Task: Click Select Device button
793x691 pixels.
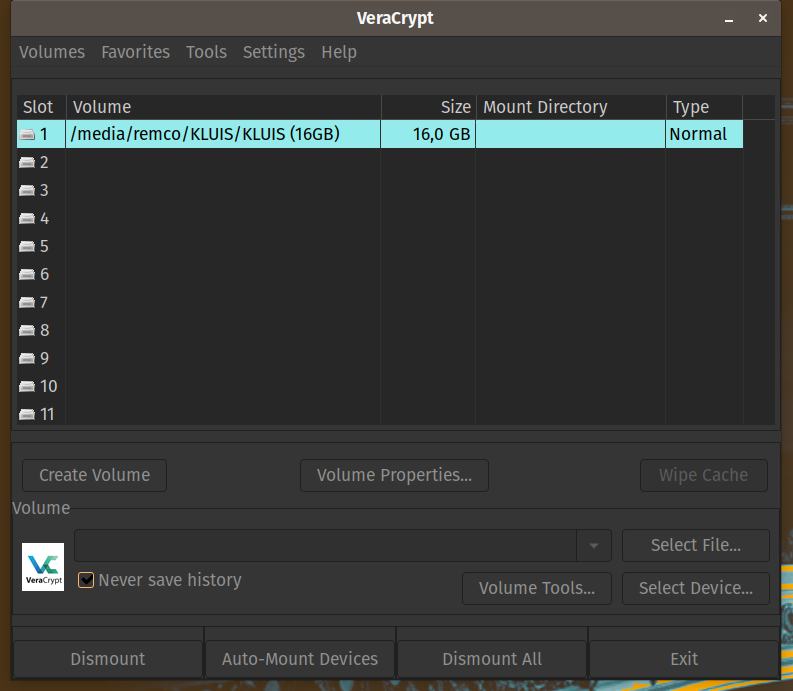Action: (x=696, y=588)
